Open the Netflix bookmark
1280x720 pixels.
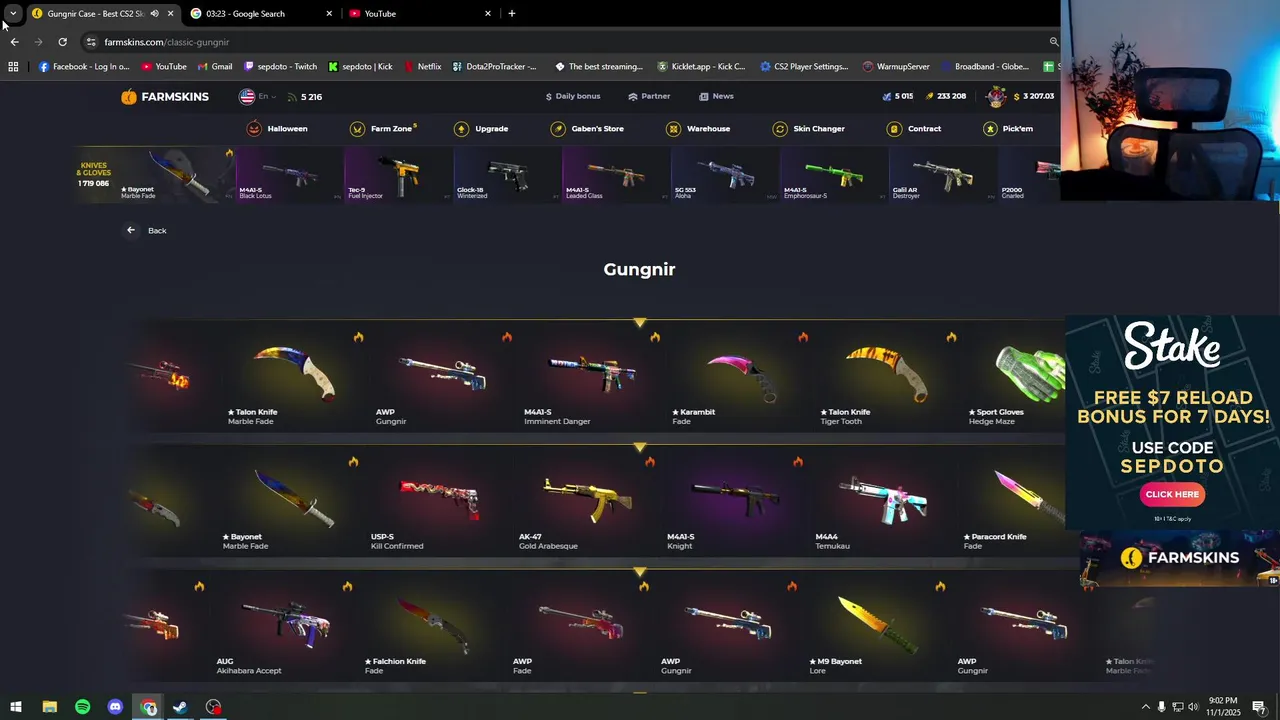click(423, 67)
